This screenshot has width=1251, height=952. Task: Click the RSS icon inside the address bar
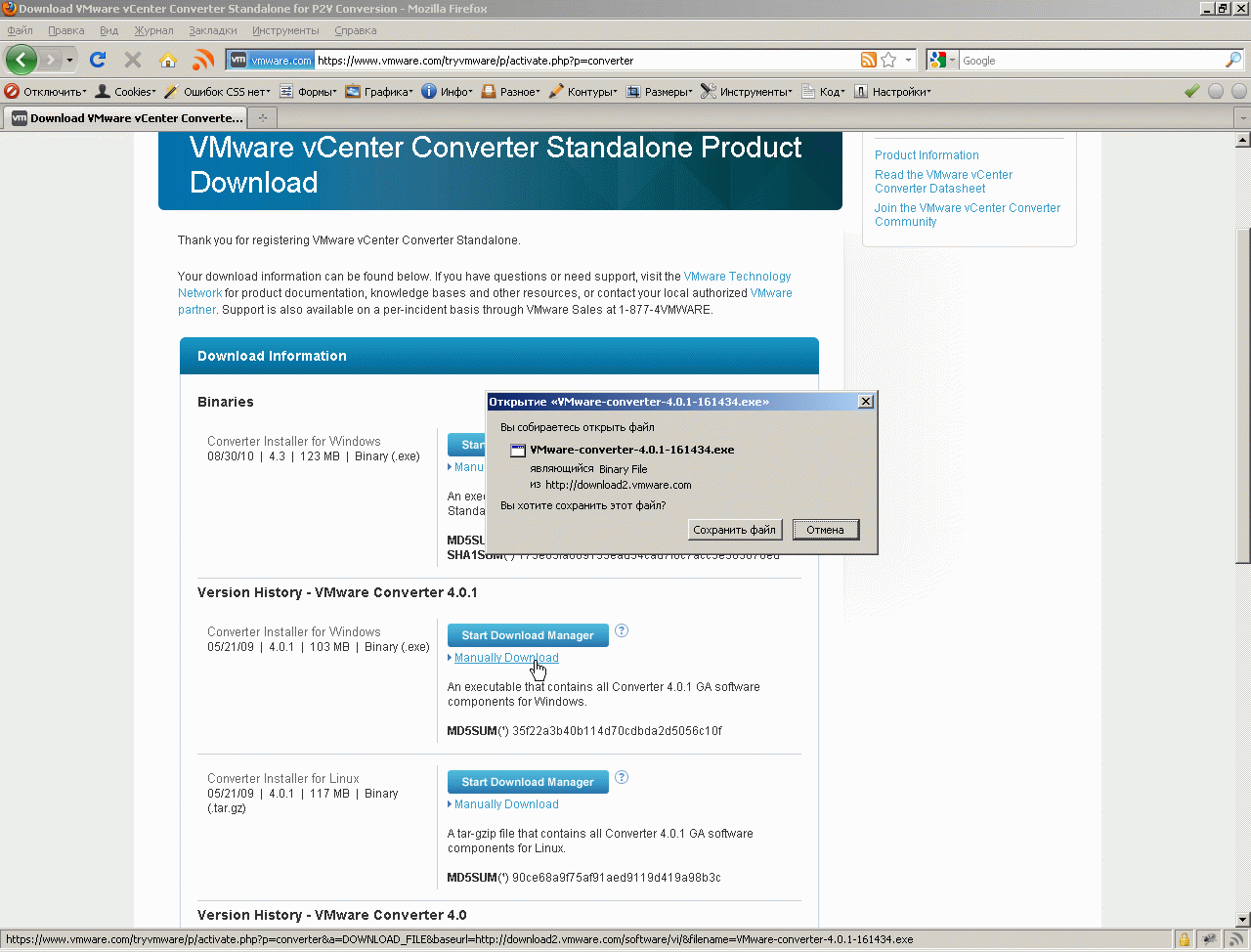click(869, 61)
